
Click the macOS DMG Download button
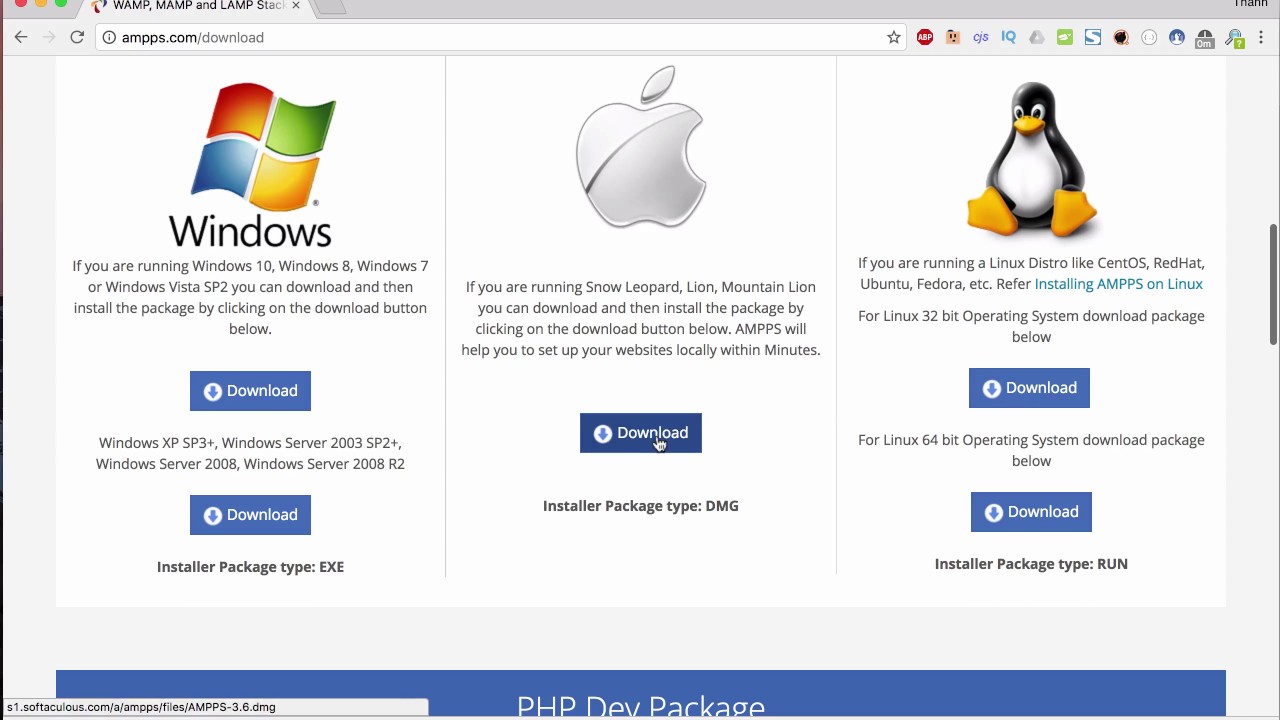point(640,433)
